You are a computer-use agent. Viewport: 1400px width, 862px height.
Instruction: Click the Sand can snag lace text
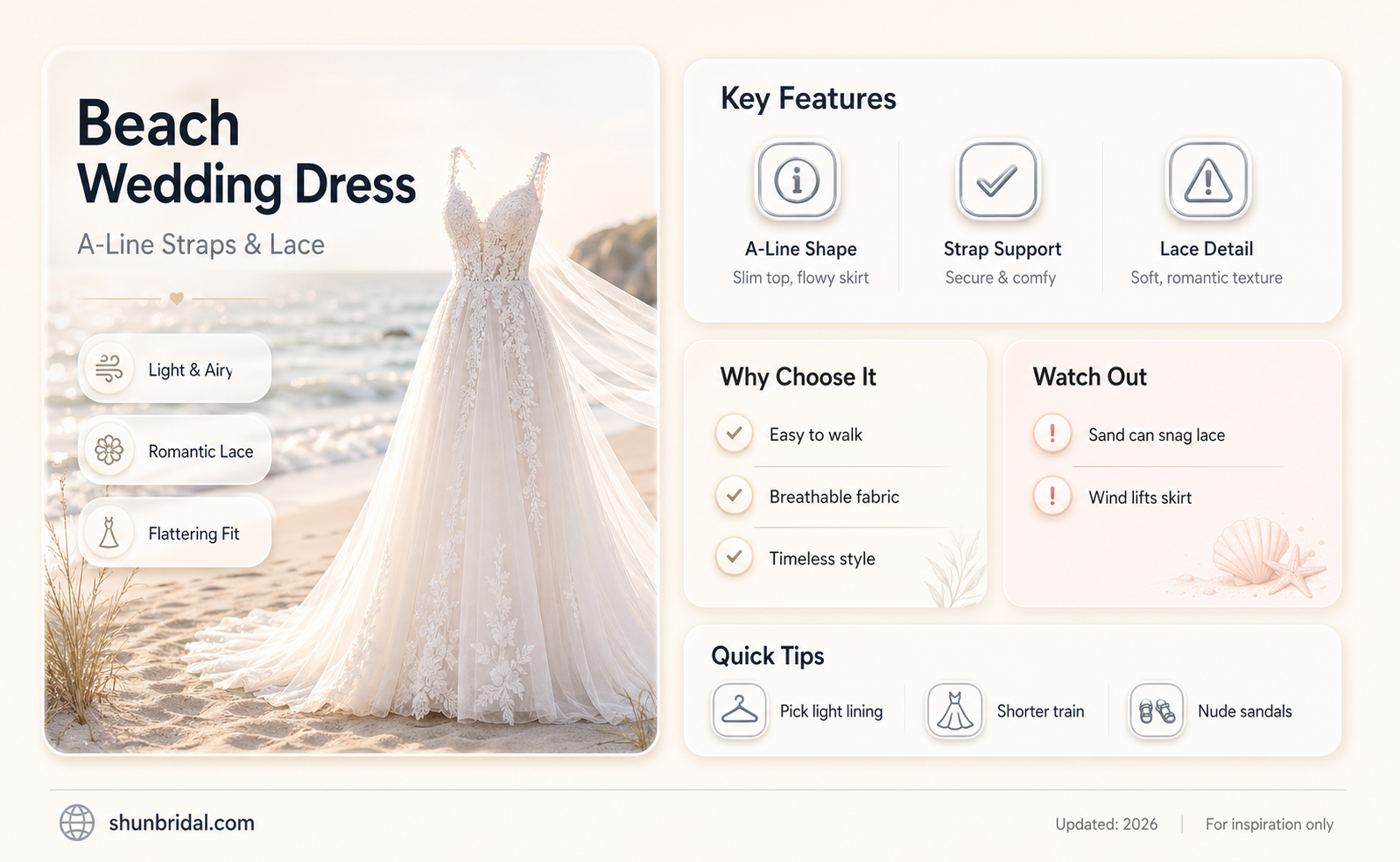(x=1156, y=435)
